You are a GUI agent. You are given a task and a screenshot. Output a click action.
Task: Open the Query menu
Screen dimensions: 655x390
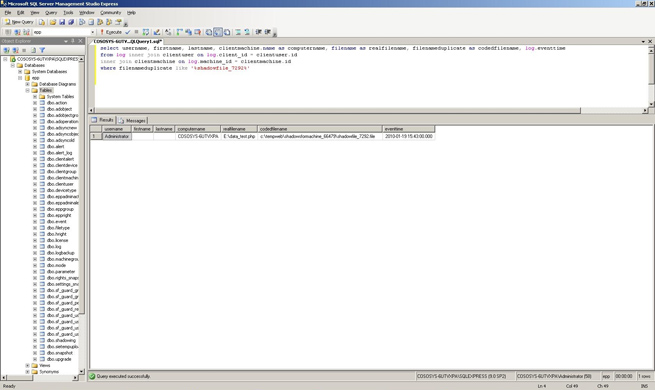[51, 13]
